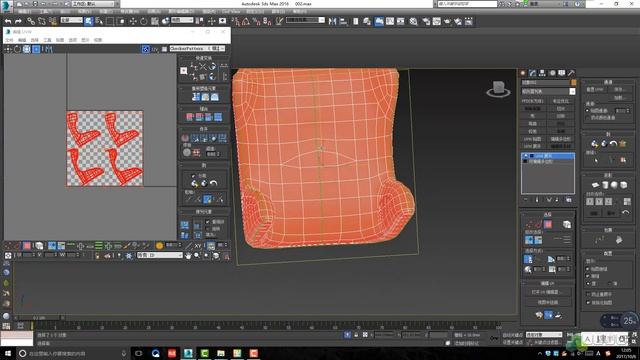
Task: Open dropdown left of pan icon in UVW editor
Action: (x=160, y=255)
